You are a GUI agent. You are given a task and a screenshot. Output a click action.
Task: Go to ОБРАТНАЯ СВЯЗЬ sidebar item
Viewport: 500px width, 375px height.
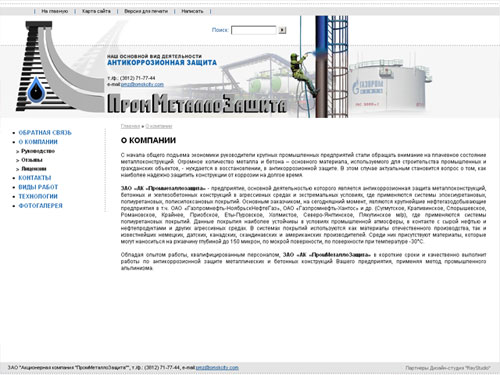[x=45, y=133]
